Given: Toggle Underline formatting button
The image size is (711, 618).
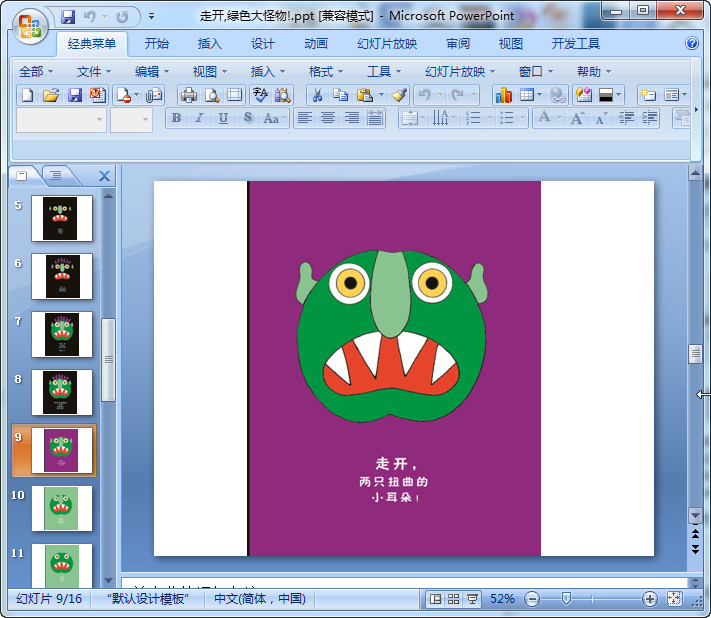Looking at the screenshot, I should click(222, 118).
